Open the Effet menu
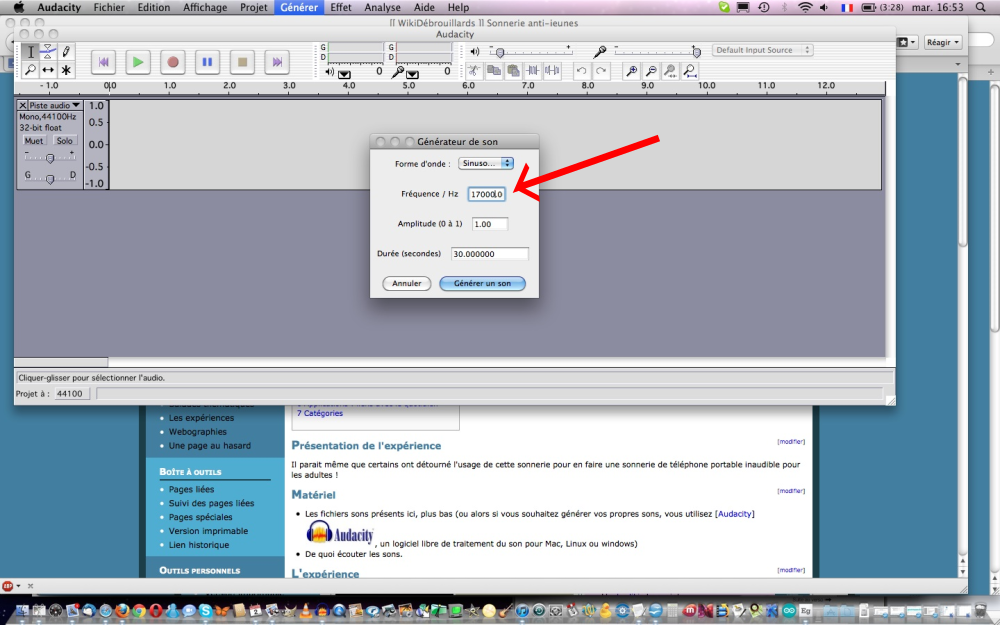Image resolution: width=1000 pixels, height=625 pixels. [x=340, y=7]
